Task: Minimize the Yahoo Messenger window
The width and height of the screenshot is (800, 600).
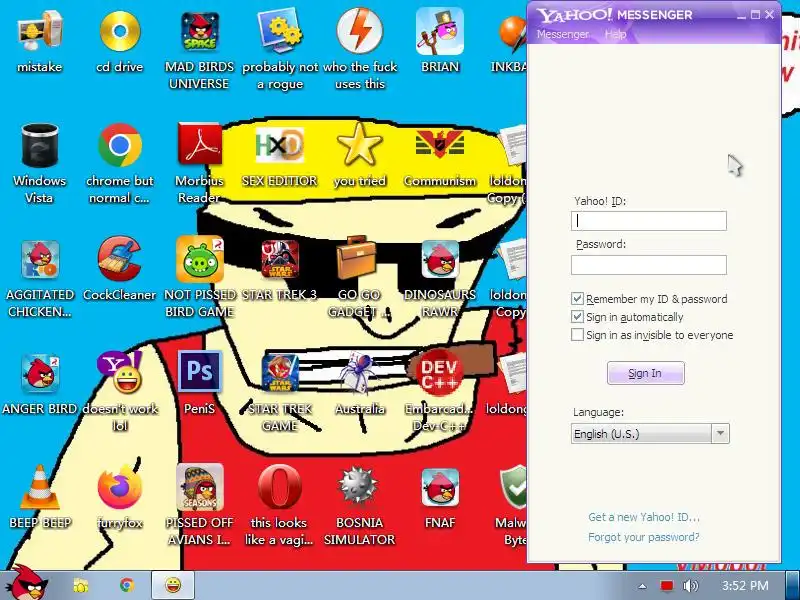Action: 741,16
